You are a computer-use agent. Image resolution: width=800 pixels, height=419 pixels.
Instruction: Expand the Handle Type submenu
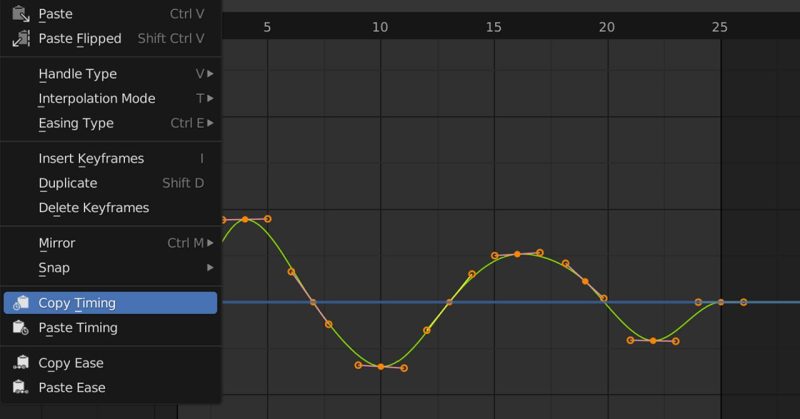(x=110, y=74)
